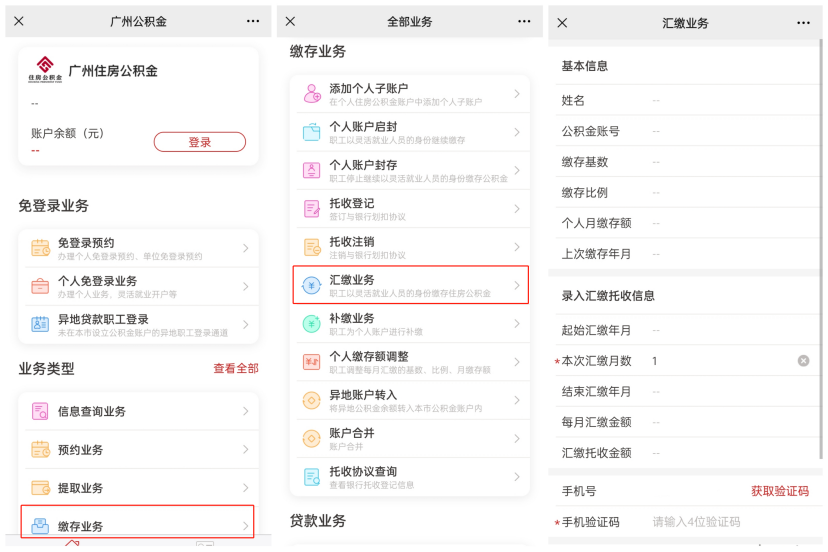Tap the 账户合并 orange icon
Screen dimensions: 828x552
(312, 438)
